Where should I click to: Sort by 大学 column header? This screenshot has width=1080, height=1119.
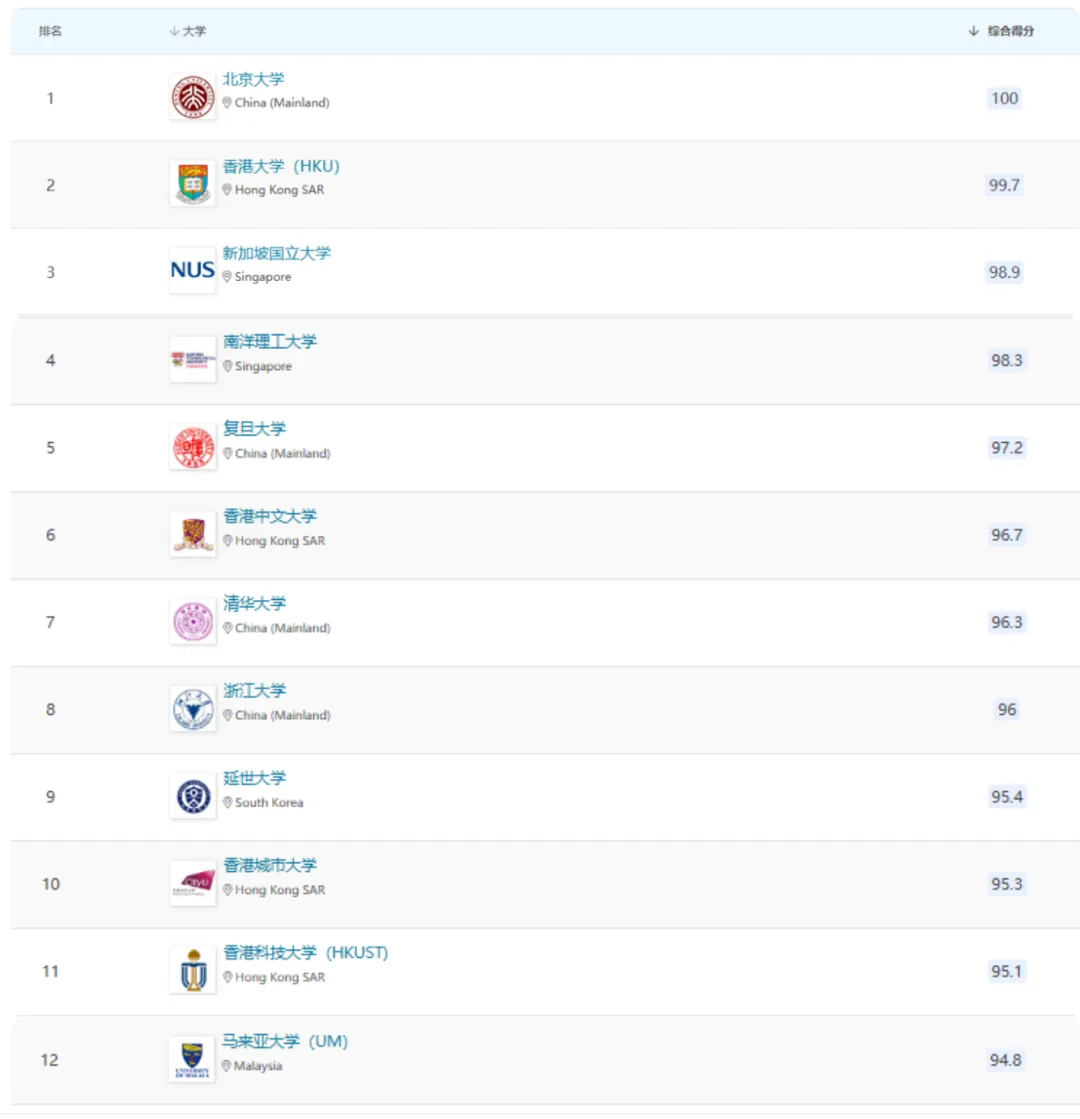coord(188,31)
